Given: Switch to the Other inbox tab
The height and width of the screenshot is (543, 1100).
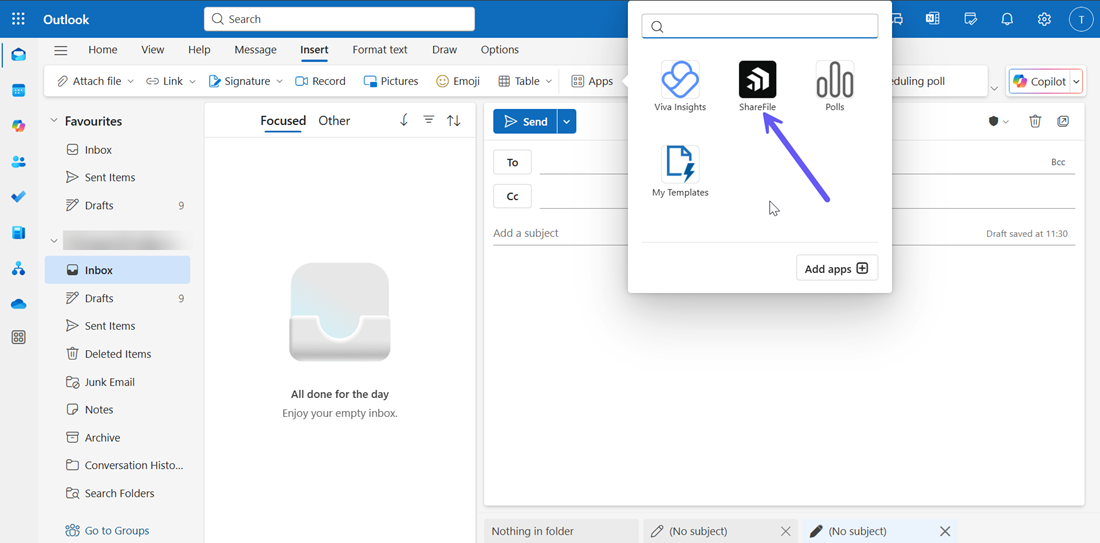Looking at the screenshot, I should click(334, 121).
